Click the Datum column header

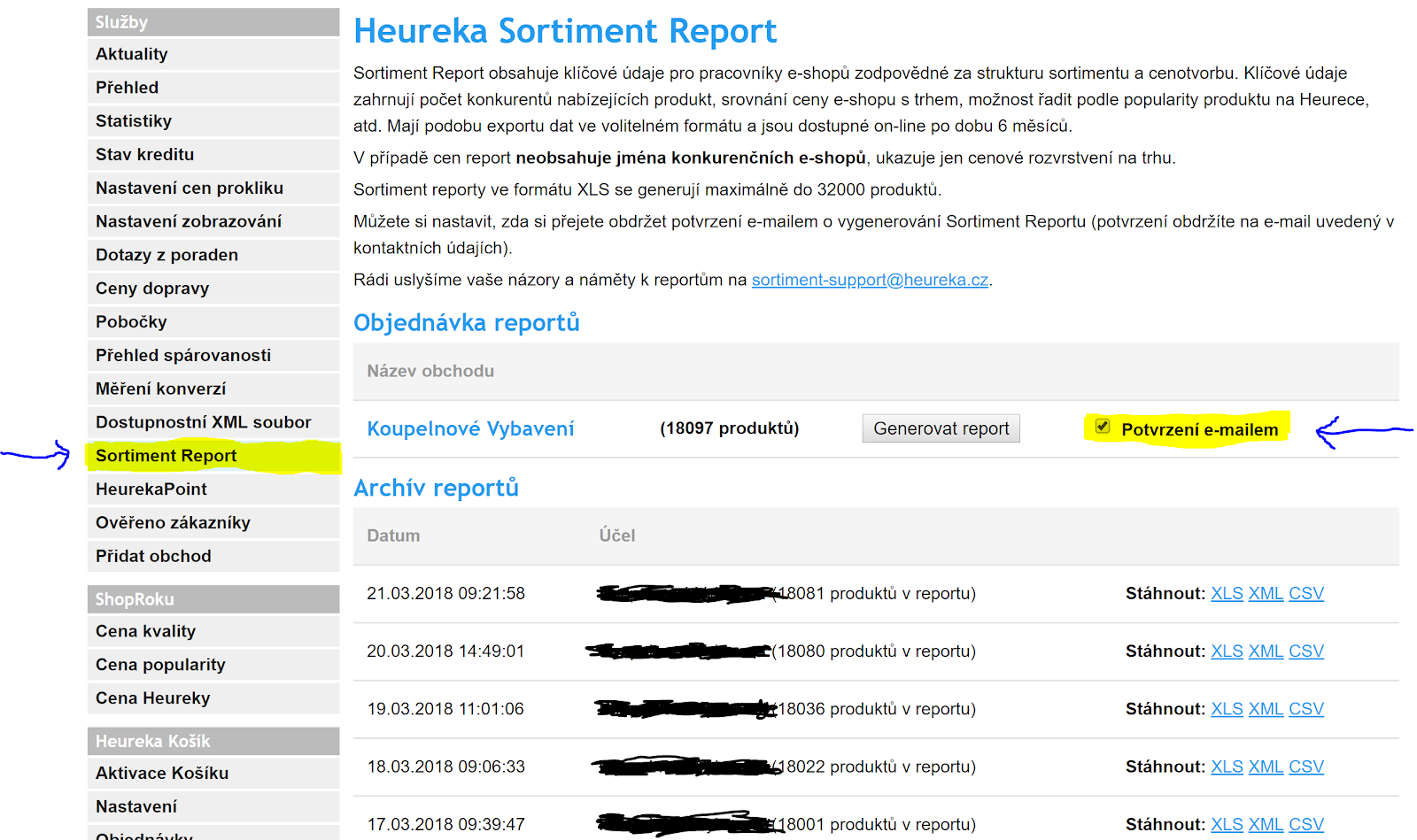pos(393,536)
